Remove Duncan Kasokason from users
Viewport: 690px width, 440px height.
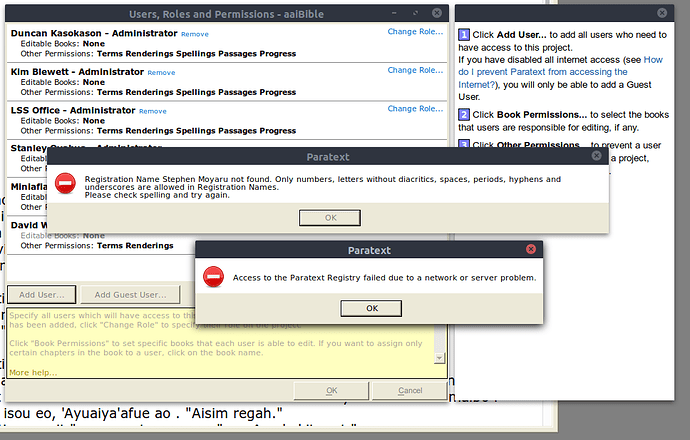tap(195, 34)
